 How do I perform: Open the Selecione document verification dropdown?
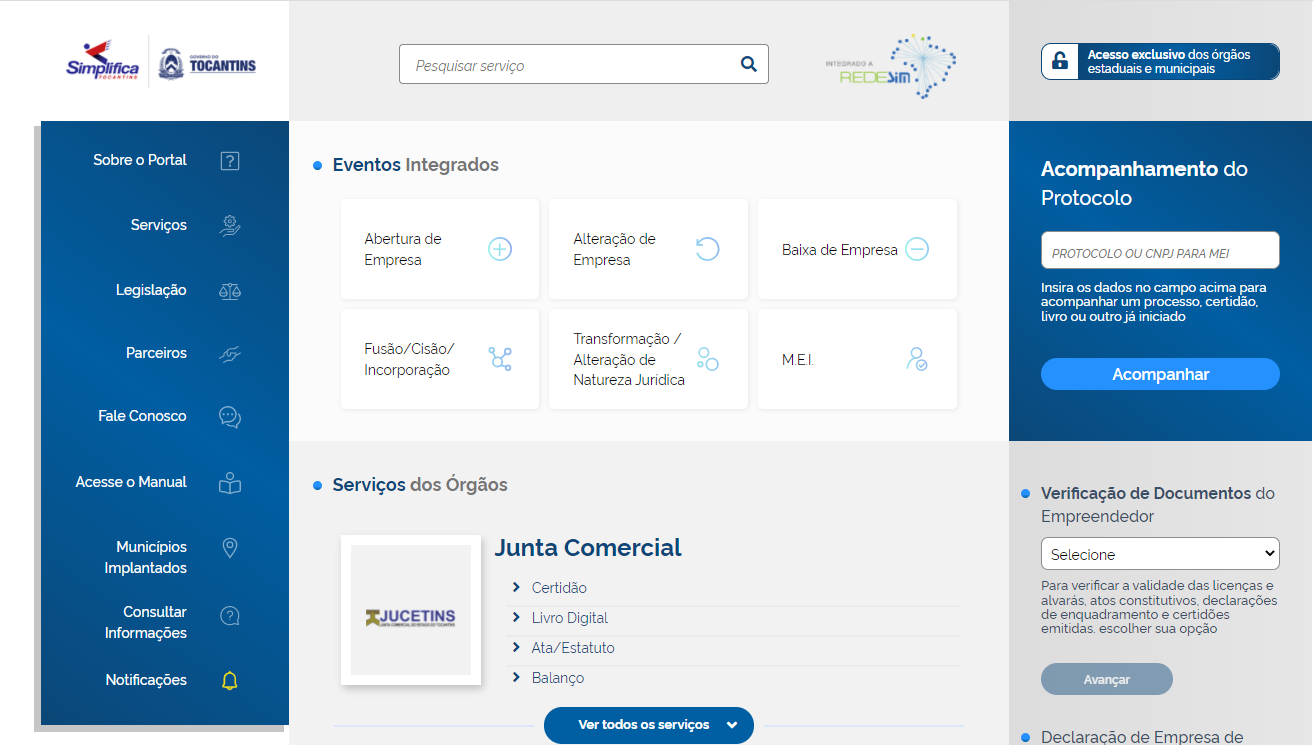coord(1160,554)
